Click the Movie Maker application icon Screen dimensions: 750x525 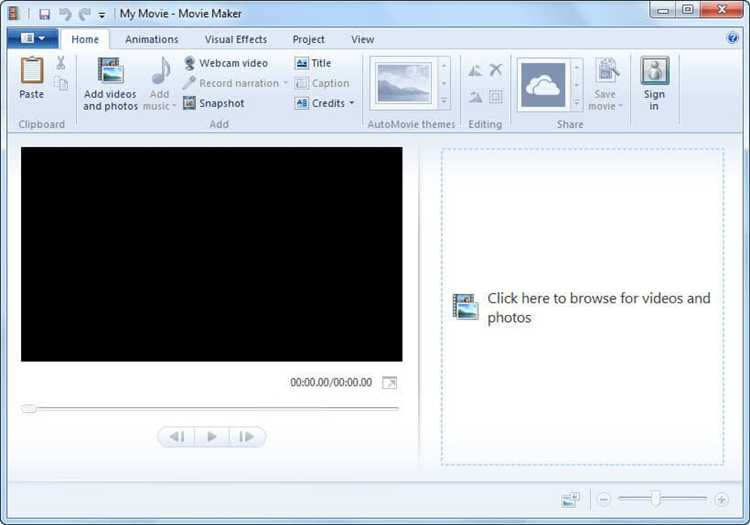point(13,13)
